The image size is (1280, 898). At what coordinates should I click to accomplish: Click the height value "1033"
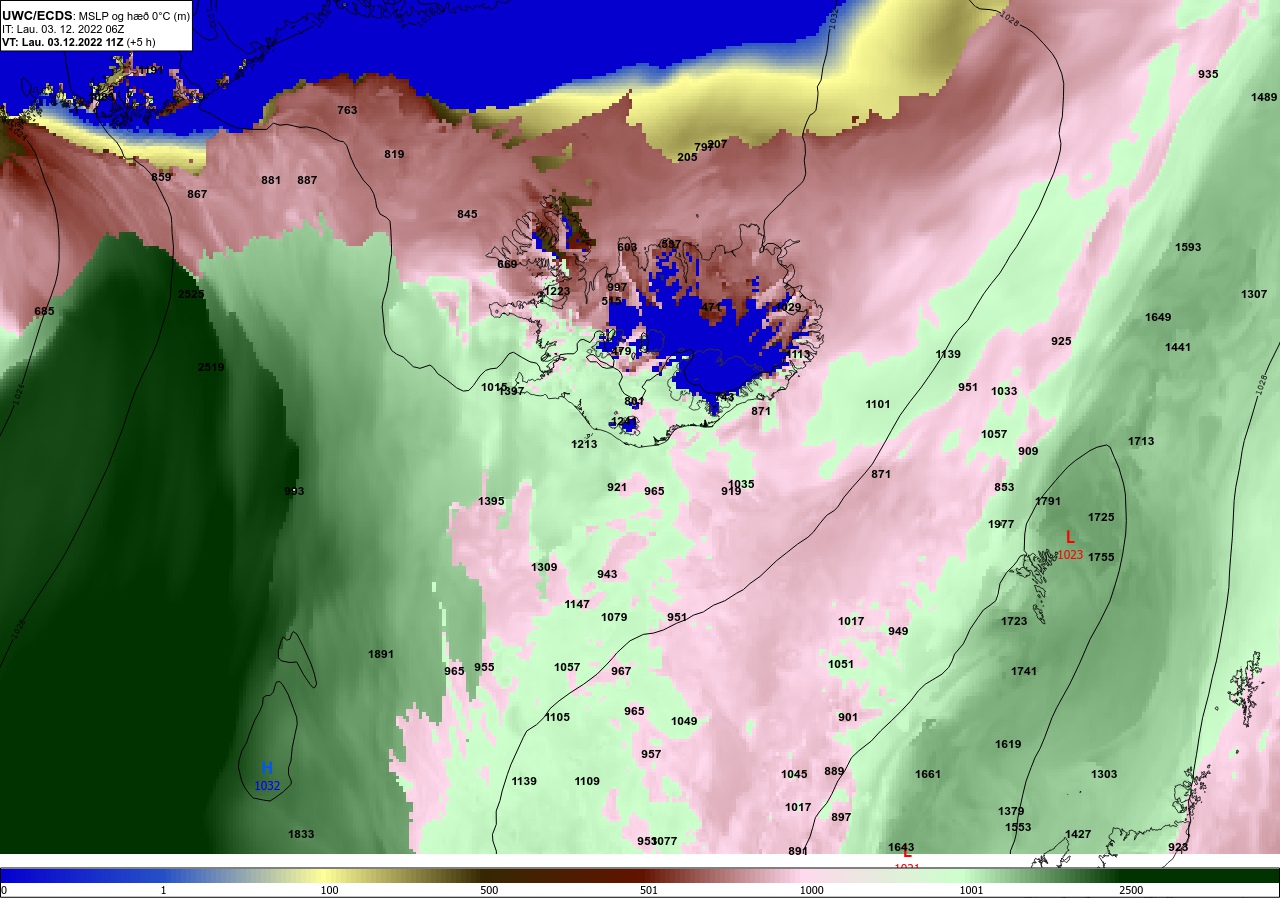pos(1004,391)
